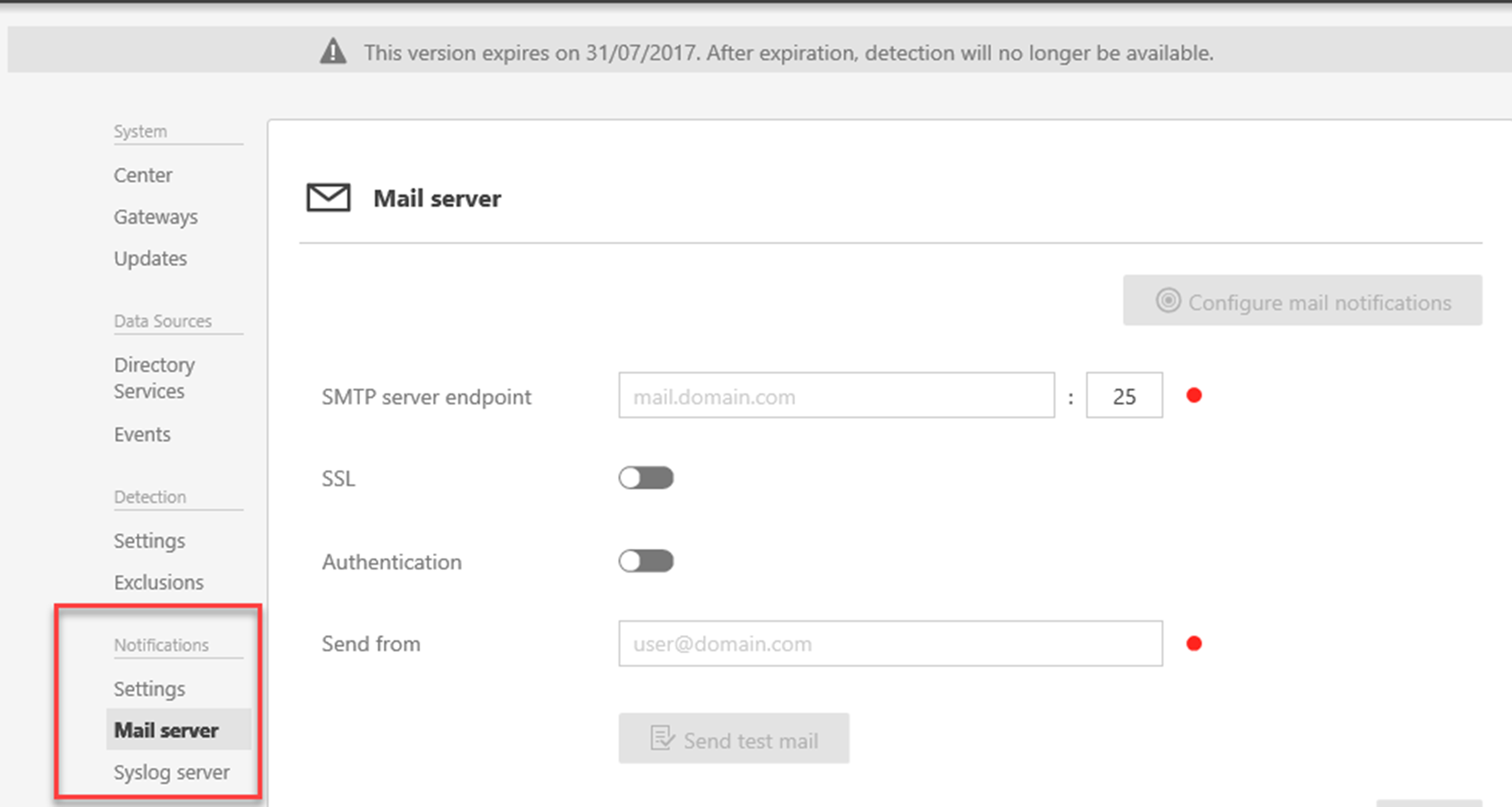1512x807 pixels.
Task: Click the warning triangle icon in the banner
Action: click(x=333, y=51)
